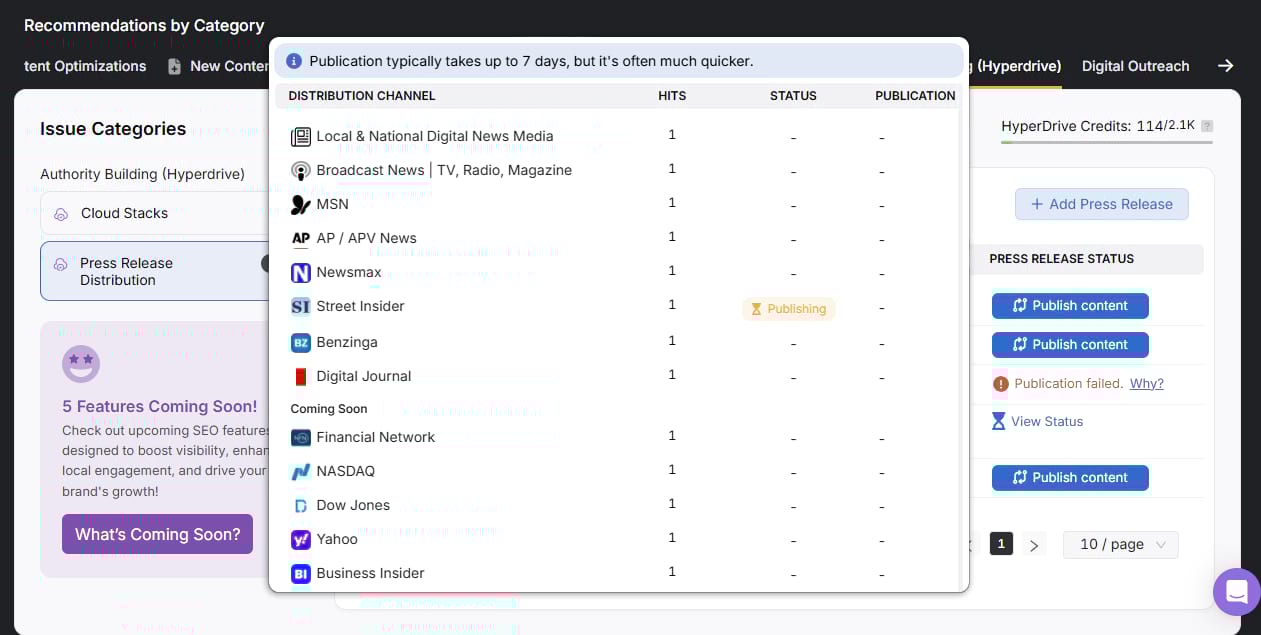
Task: Select page 1 in pagination
Action: 1001,544
